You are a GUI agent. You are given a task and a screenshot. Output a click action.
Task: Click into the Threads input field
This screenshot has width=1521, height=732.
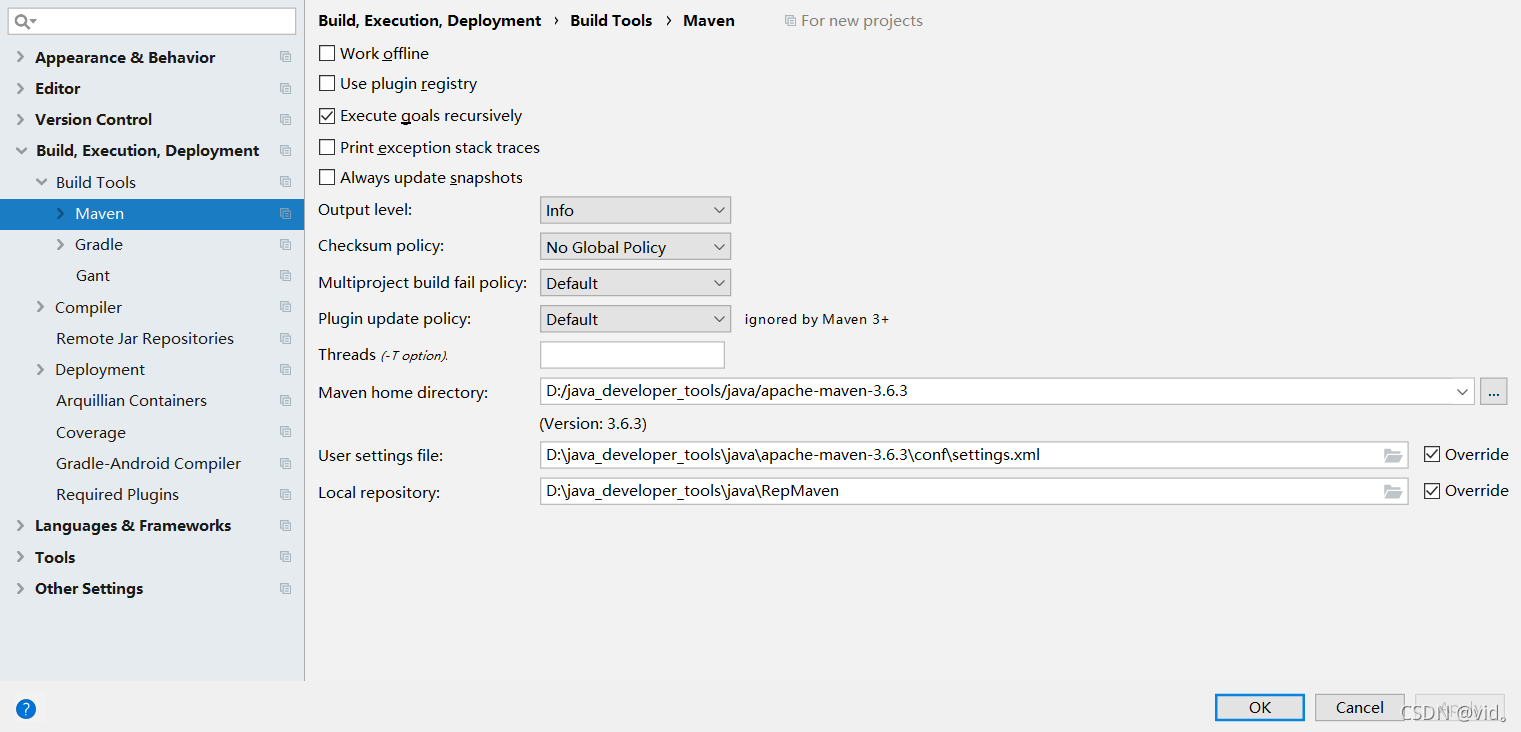pyautogui.click(x=632, y=355)
